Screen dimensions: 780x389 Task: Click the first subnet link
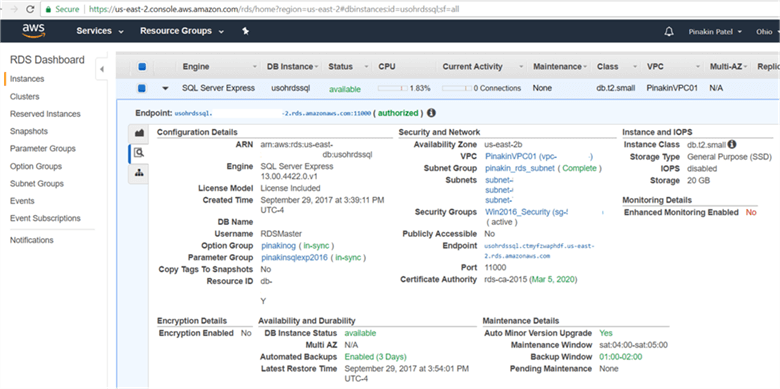(499, 181)
